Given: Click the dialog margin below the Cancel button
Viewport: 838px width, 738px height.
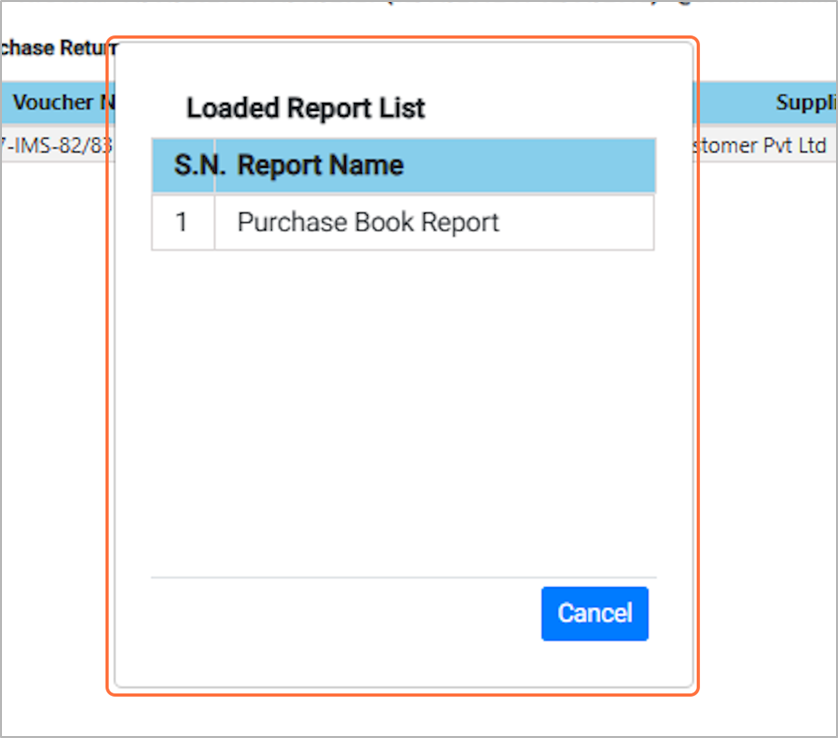Looking at the screenshot, I should tap(595, 663).
